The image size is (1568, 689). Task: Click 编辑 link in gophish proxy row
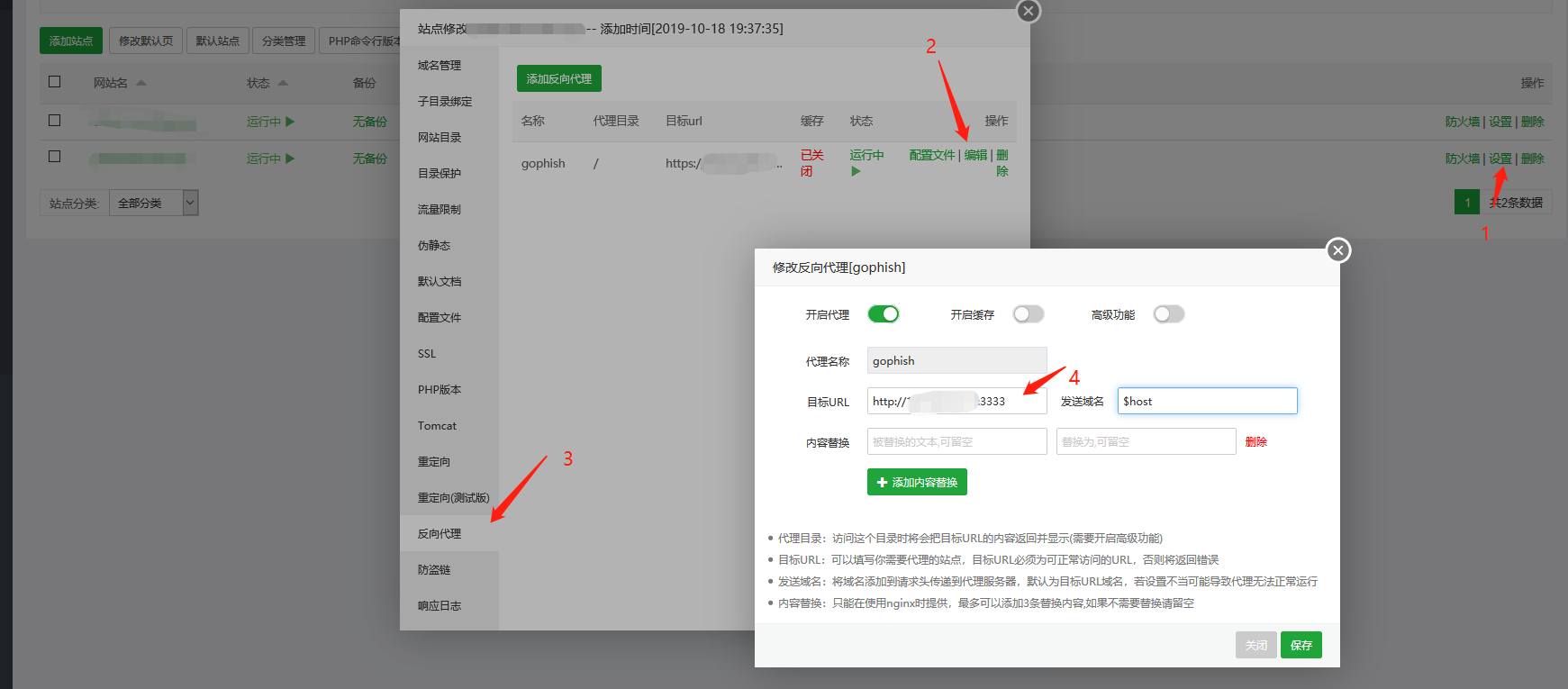[976, 155]
